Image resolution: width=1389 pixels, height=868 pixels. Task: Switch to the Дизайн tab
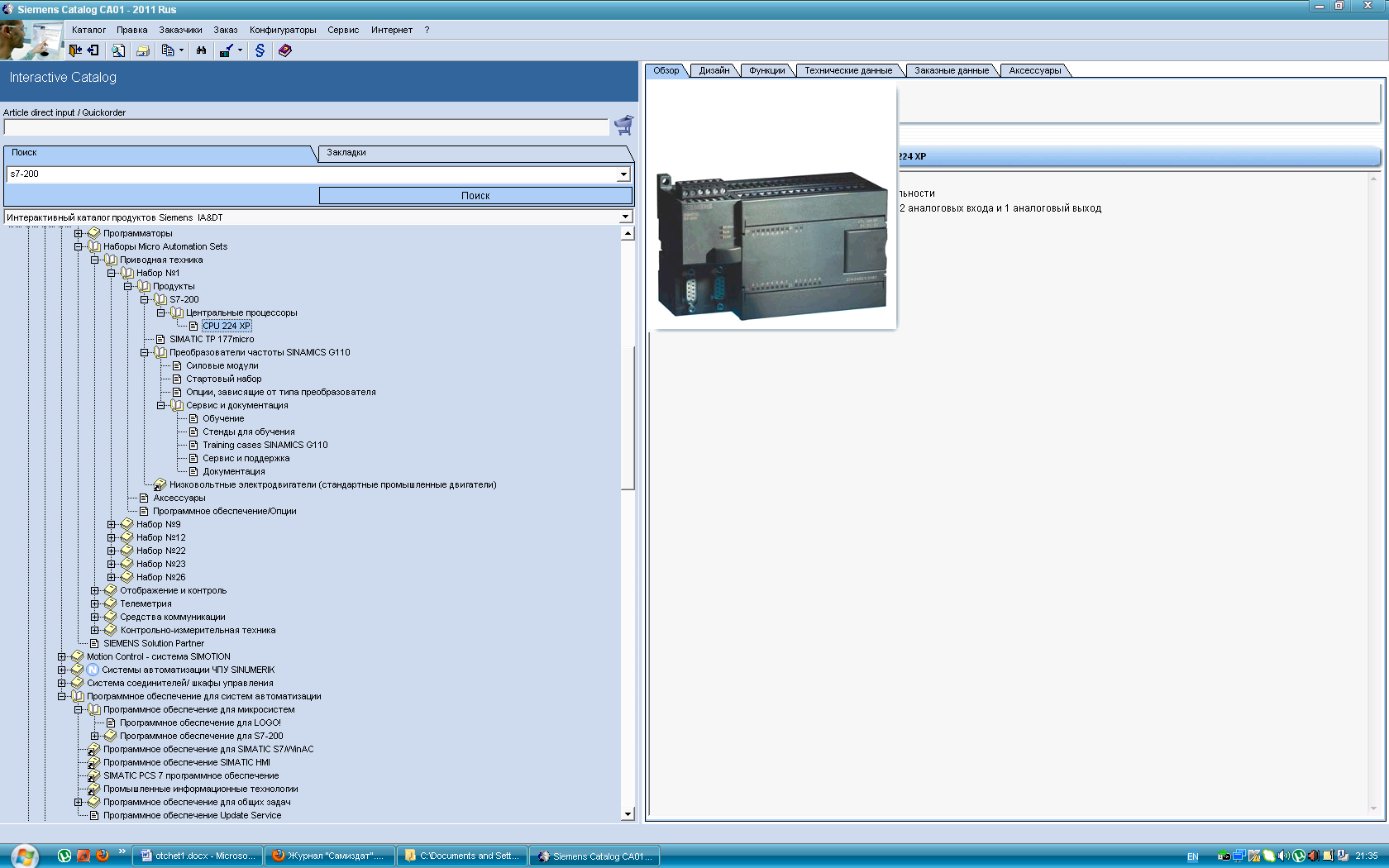coord(714,70)
